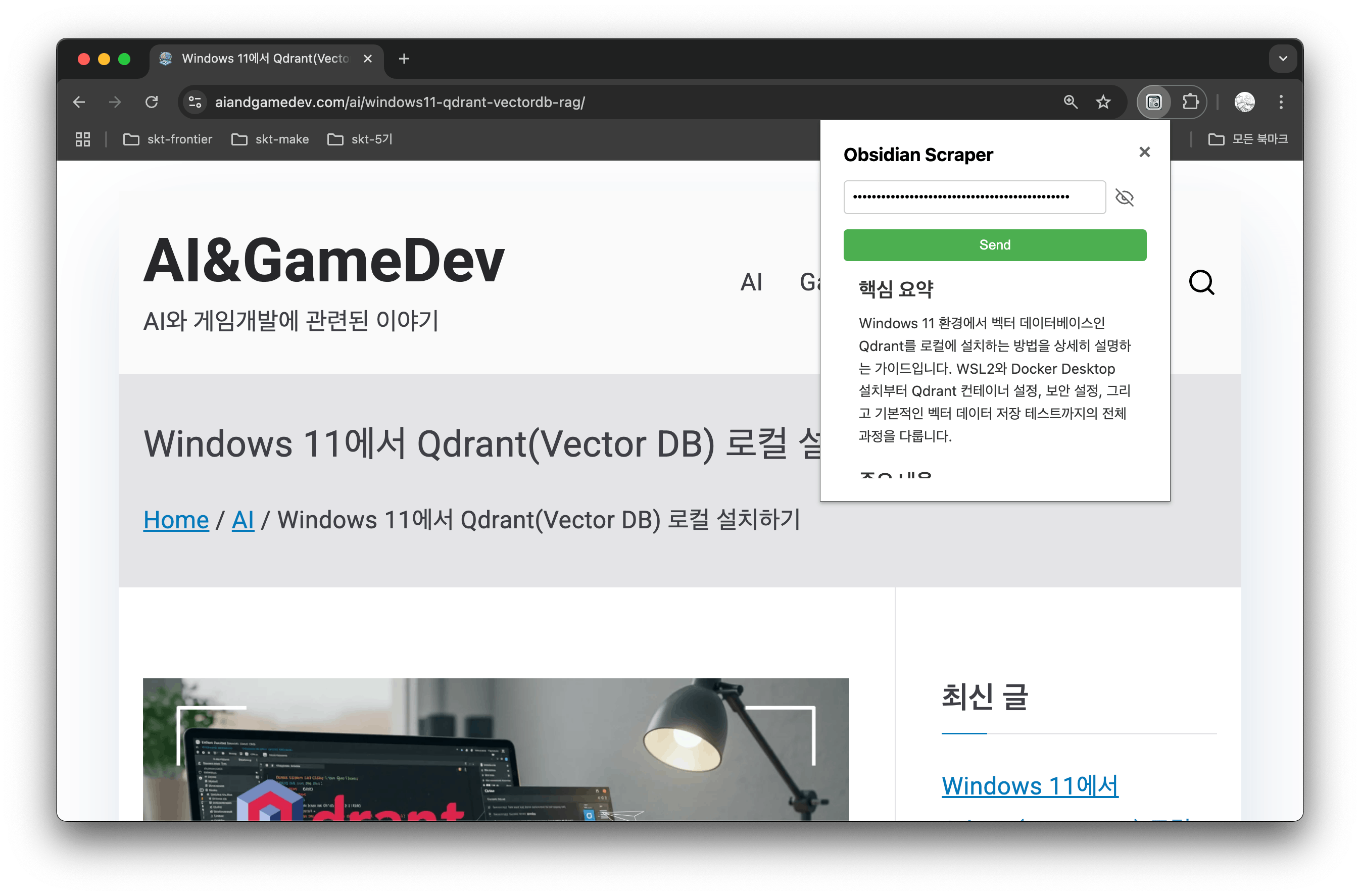Screen dimensions: 1360x896
Task: Click the site search magnifier icon
Action: (1201, 282)
